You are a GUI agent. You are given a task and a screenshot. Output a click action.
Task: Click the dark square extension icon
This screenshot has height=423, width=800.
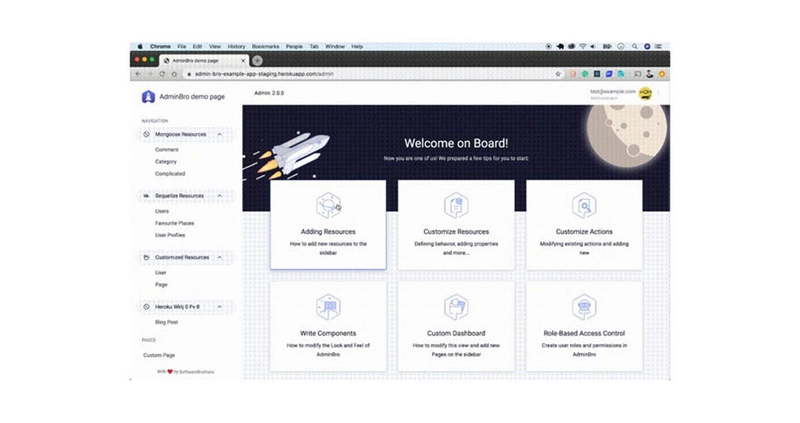[x=596, y=74]
